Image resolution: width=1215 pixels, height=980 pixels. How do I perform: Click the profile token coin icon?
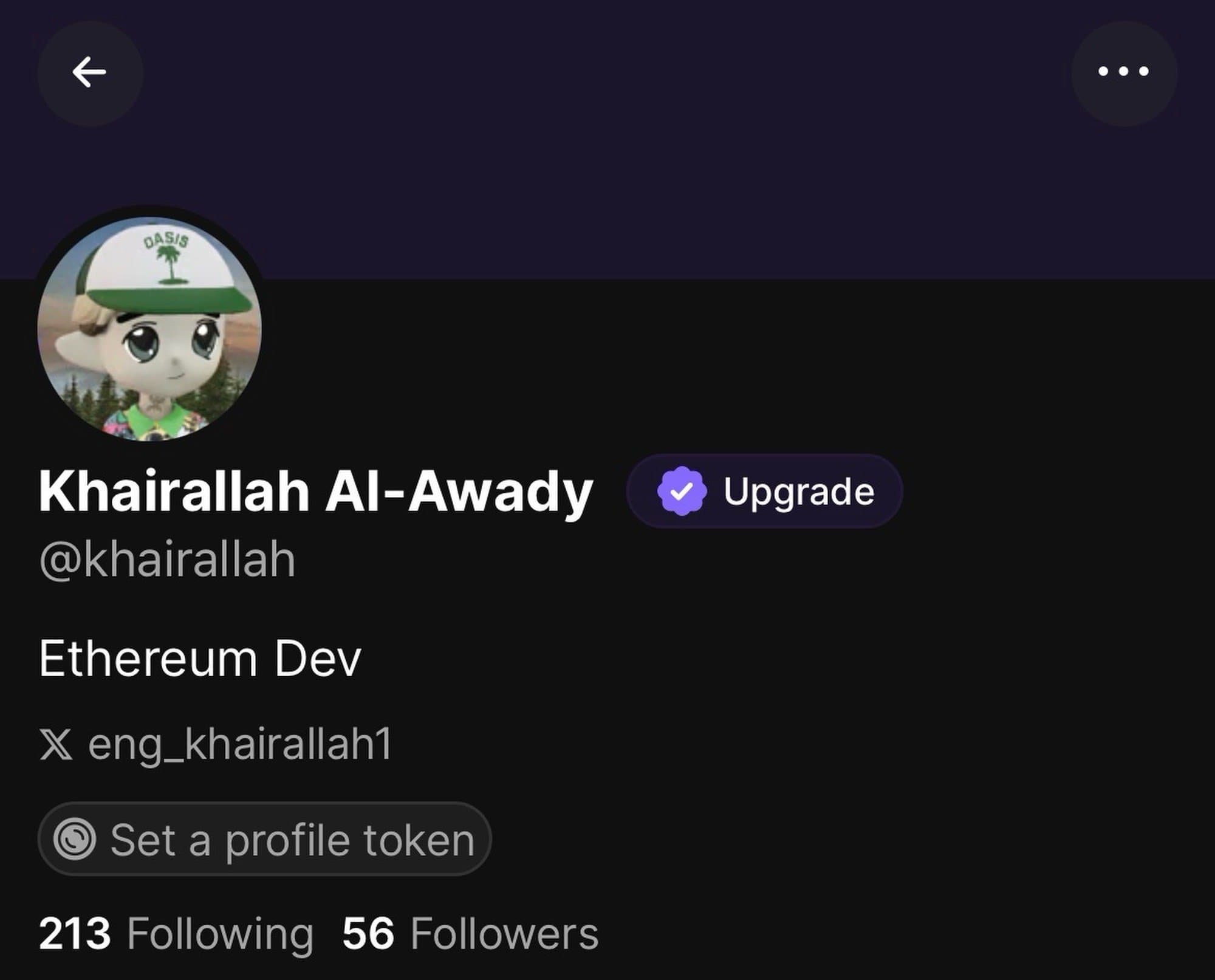tap(74, 840)
